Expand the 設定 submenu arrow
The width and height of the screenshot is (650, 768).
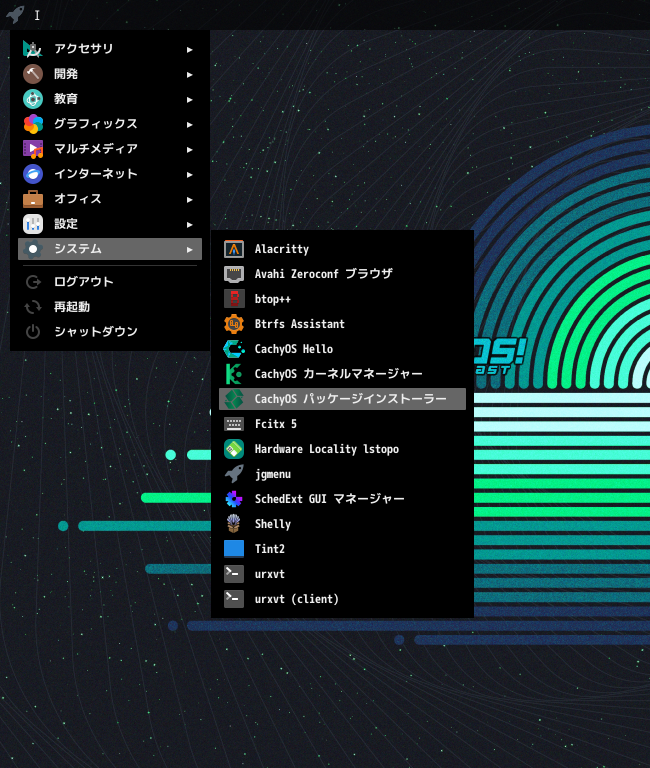pyautogui.click(x=190, y=225)
